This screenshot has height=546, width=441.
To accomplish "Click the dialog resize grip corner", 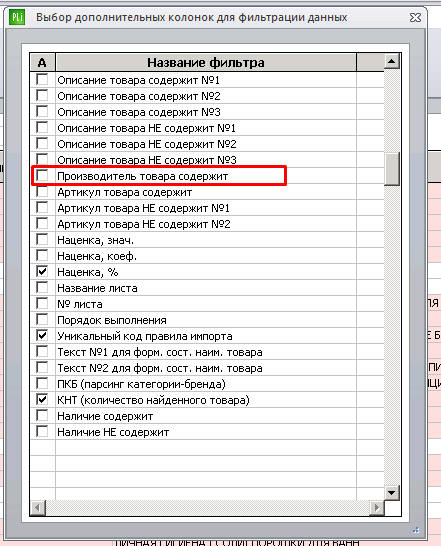I will pos(416,530).
